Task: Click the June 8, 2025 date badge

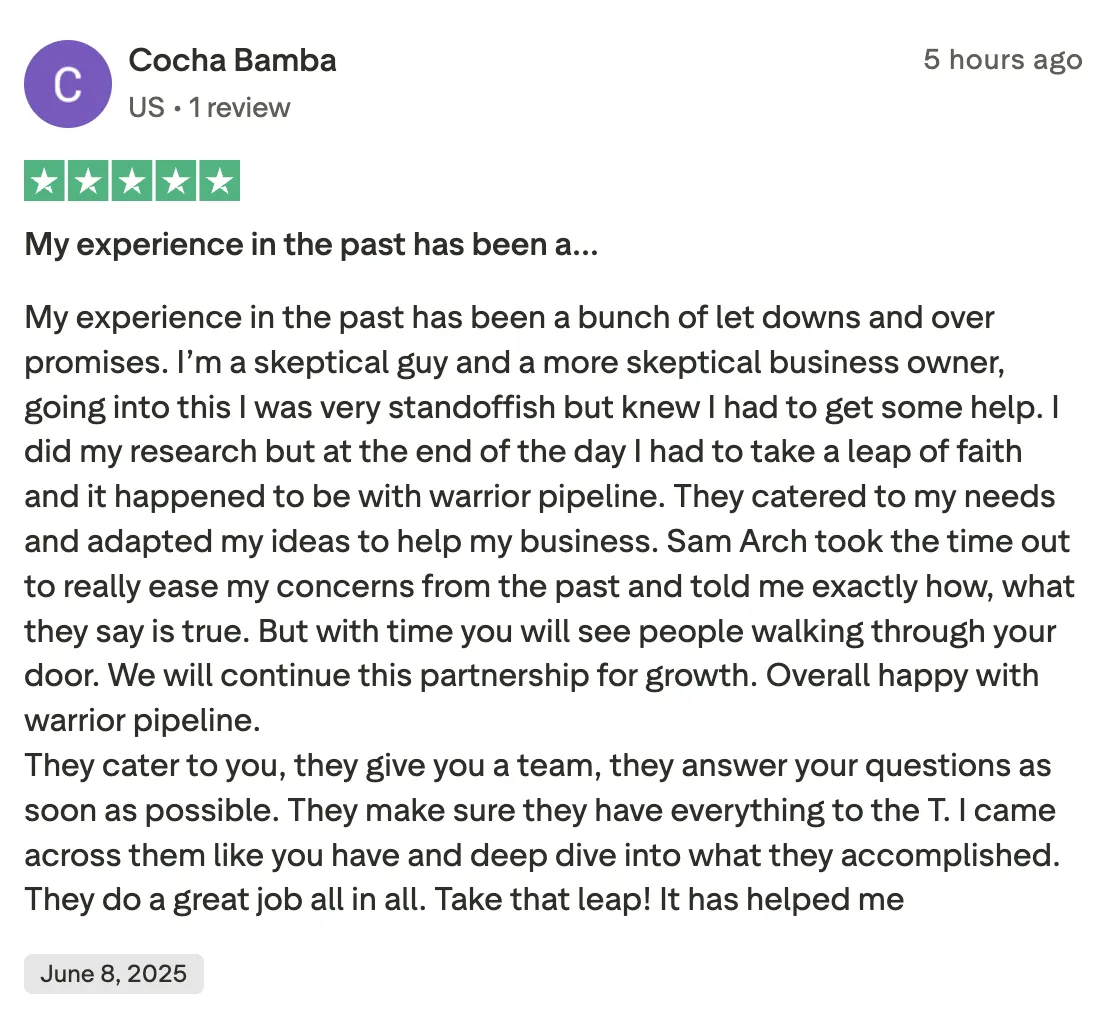Action: coord(114,973)
